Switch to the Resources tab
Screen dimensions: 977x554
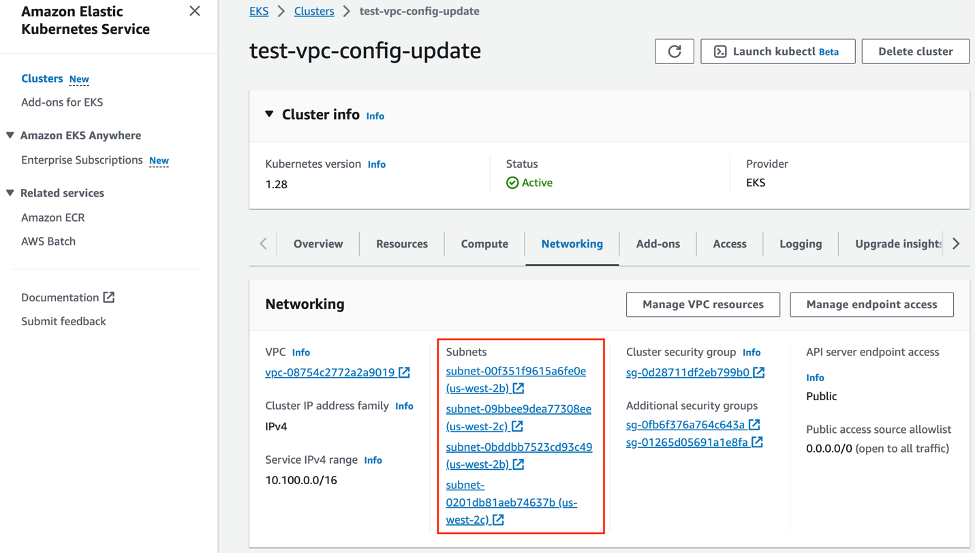pos(402,244)
